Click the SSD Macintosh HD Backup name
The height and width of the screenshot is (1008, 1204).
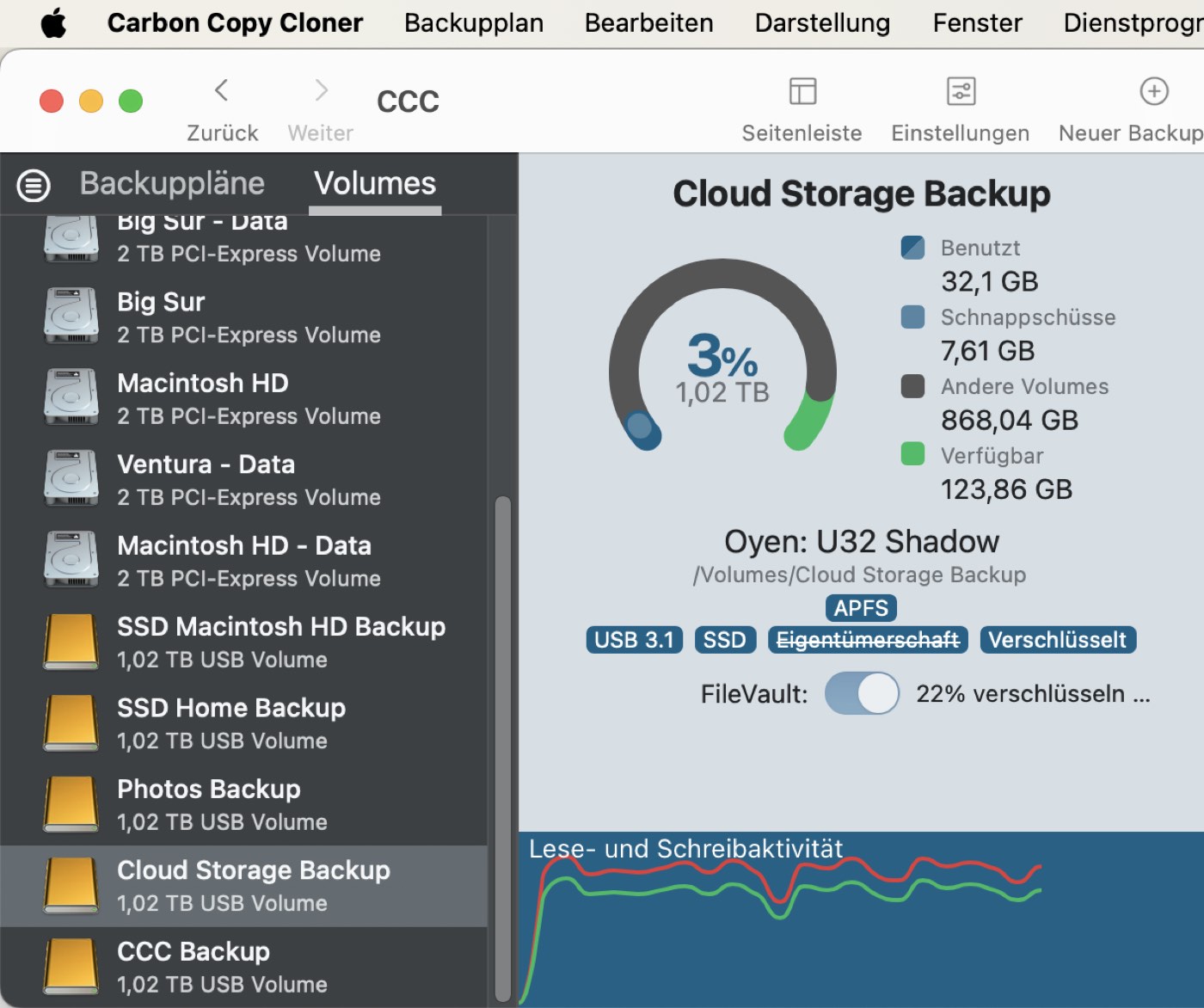281,627
